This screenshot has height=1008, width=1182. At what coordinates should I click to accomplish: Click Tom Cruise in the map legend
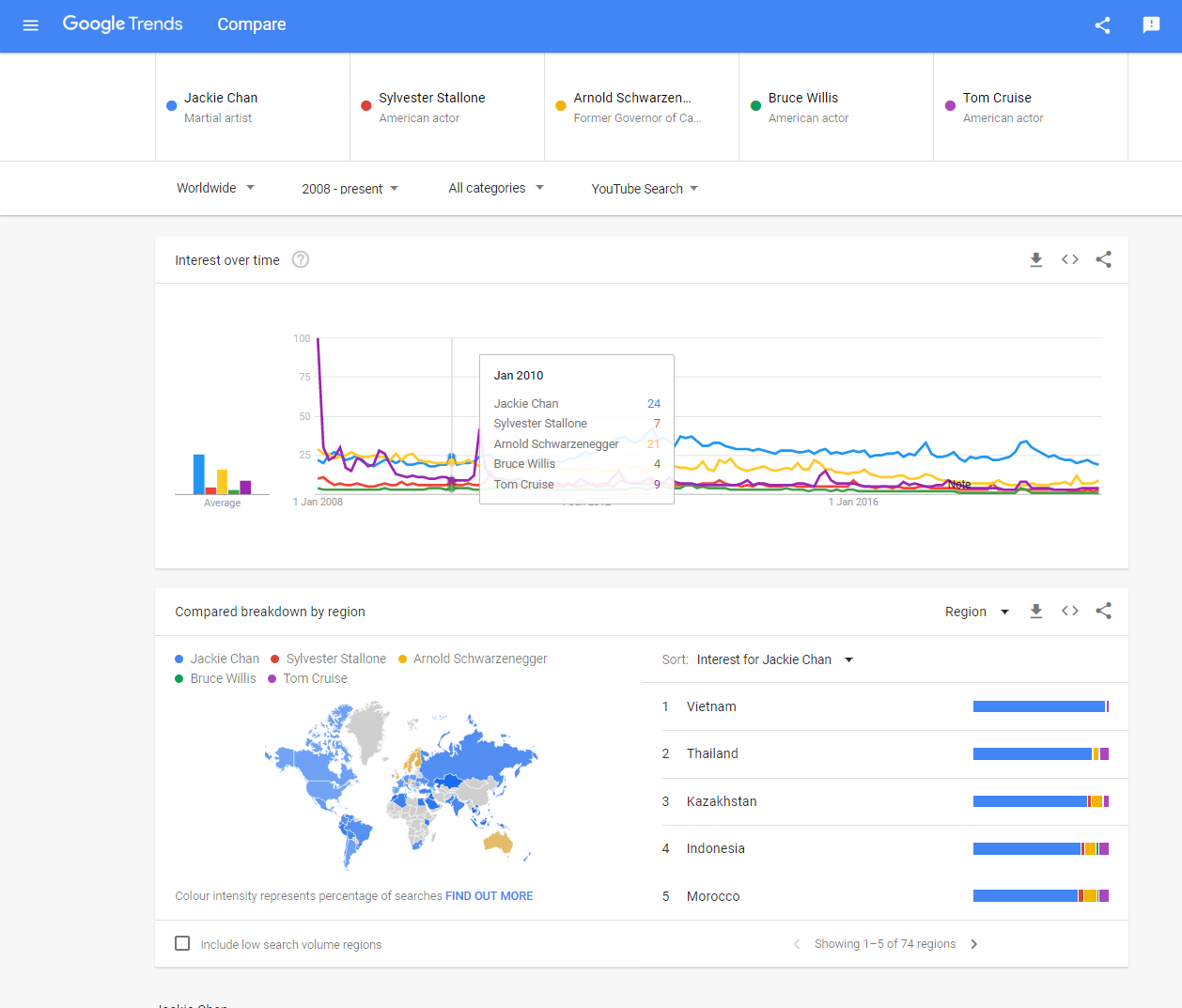pos(307,678)
